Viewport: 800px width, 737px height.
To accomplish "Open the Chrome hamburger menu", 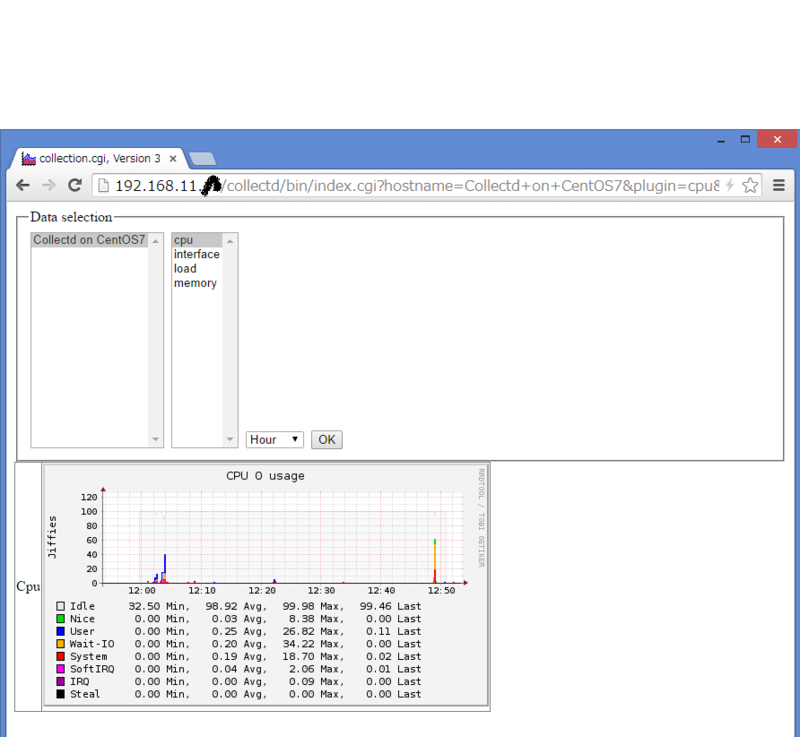I will (778, 185).
